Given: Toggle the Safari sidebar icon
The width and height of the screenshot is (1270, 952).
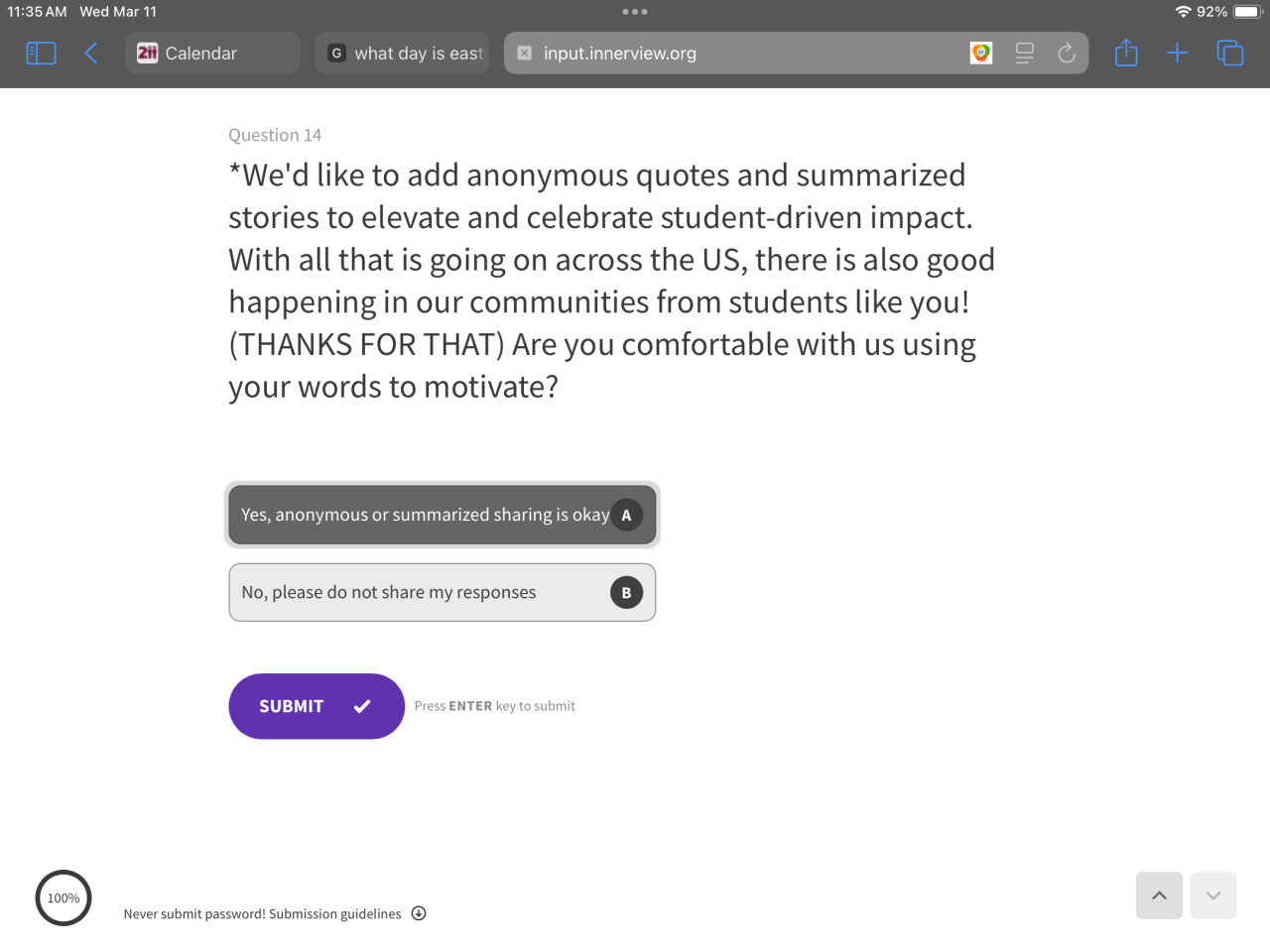Looking at the screenshot, I should click(x=41, y=54).
